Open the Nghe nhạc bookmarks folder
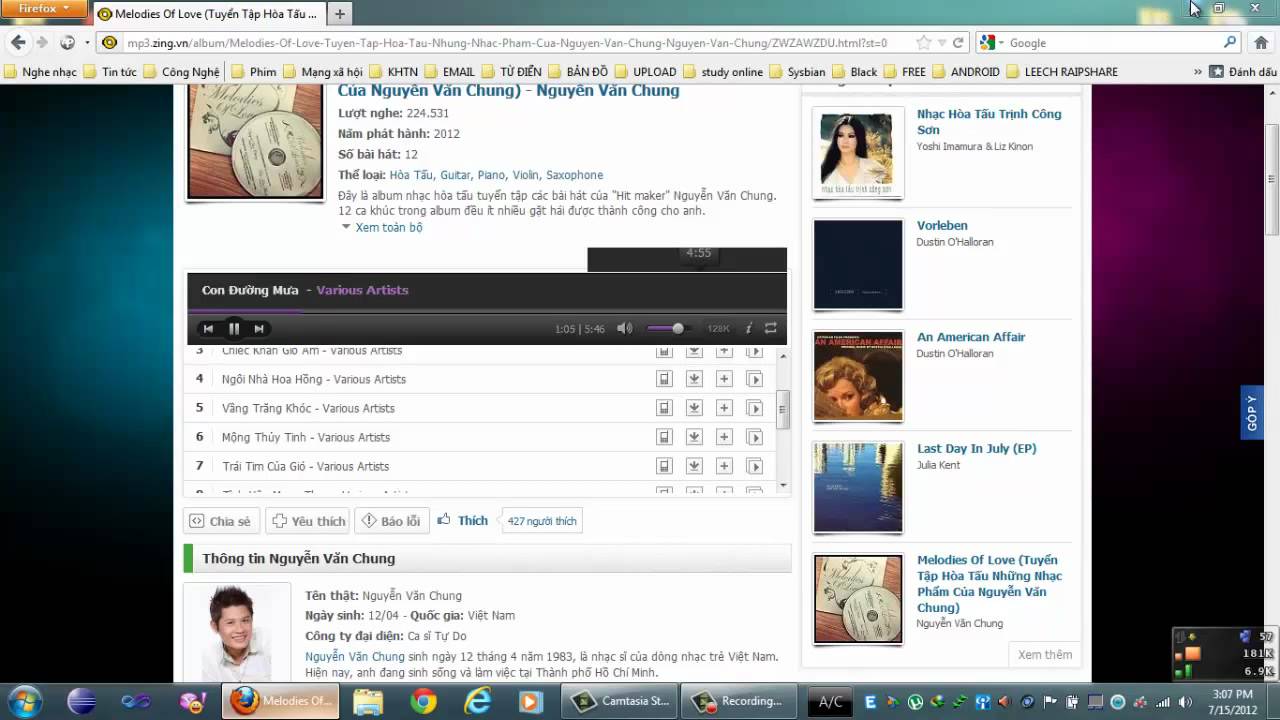The image size is (1280, 720). [41, 72]
